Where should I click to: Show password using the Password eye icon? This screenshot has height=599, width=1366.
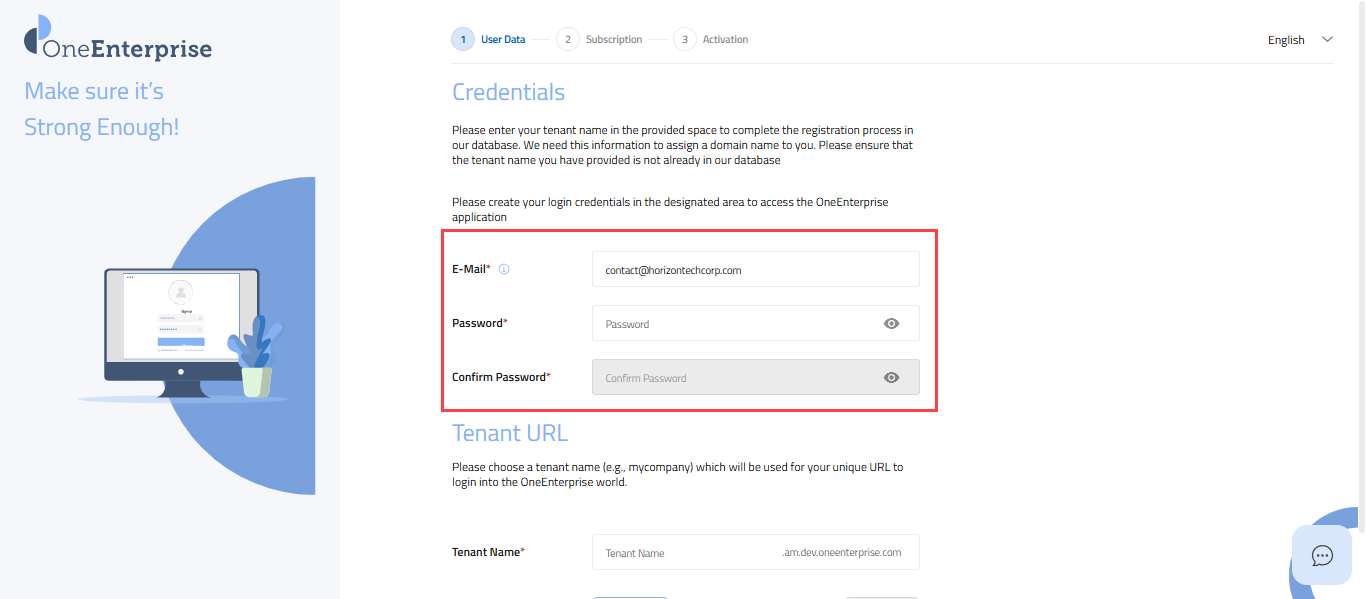[891, 323]
